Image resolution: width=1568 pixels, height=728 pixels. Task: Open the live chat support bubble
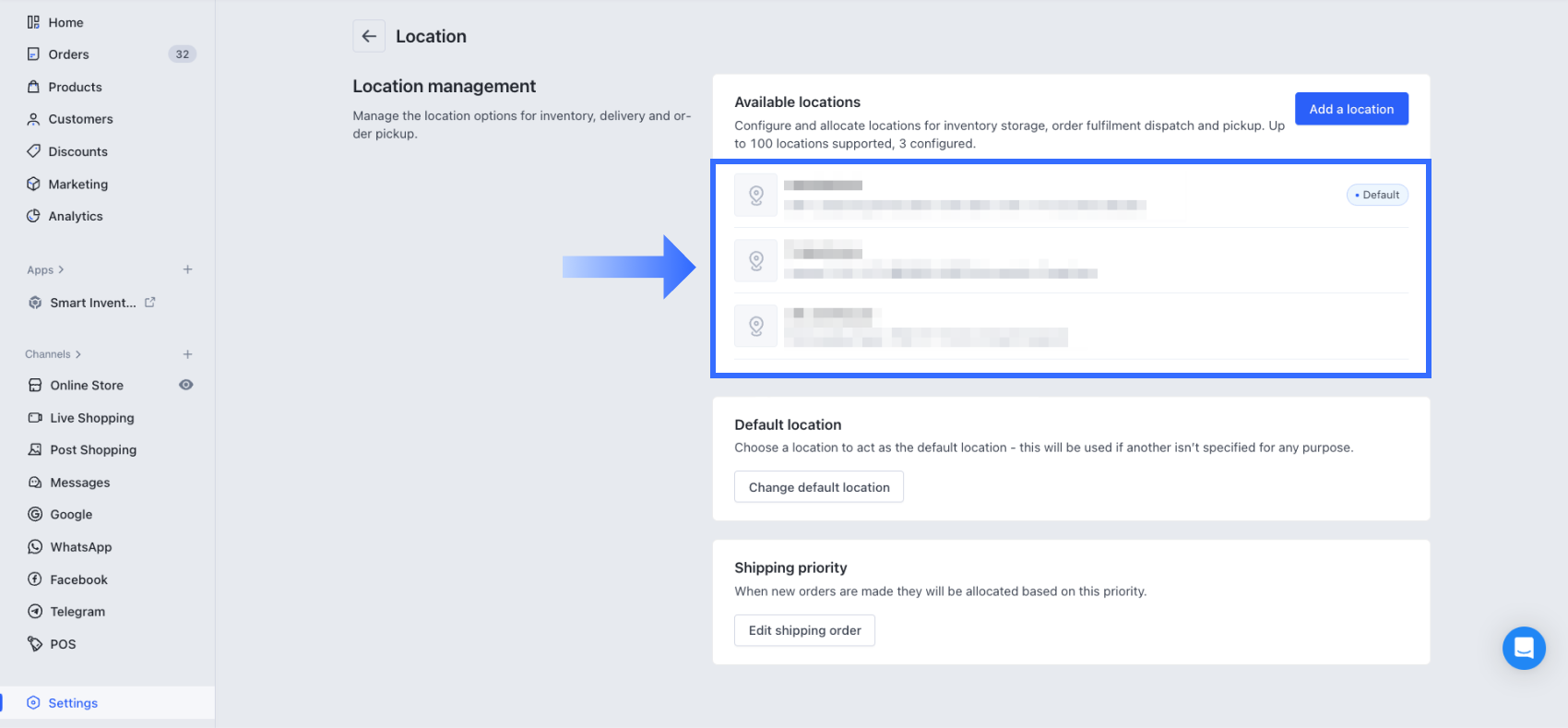(1523, 648)
